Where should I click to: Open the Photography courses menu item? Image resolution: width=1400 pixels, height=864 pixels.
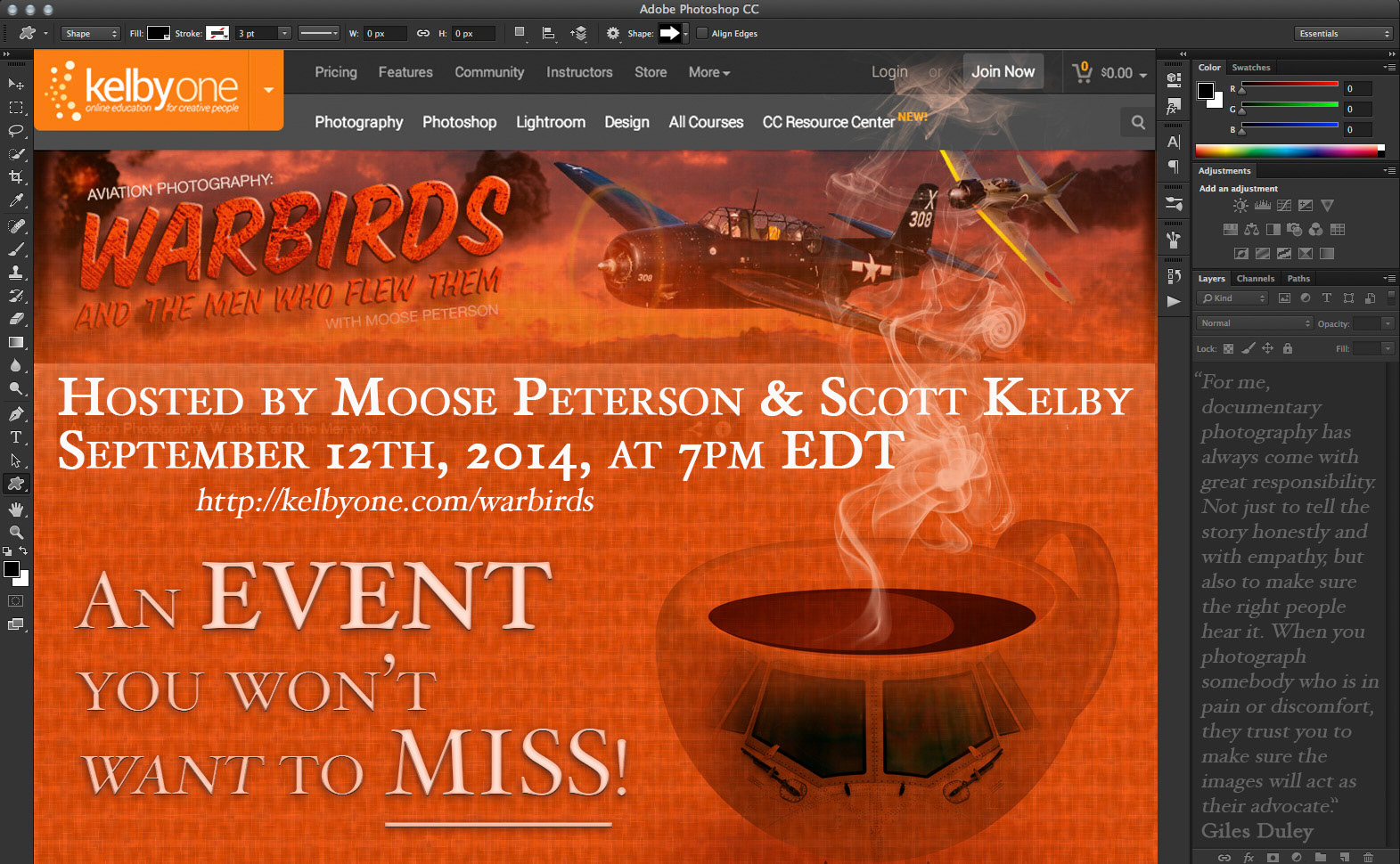tap(359, 122)
